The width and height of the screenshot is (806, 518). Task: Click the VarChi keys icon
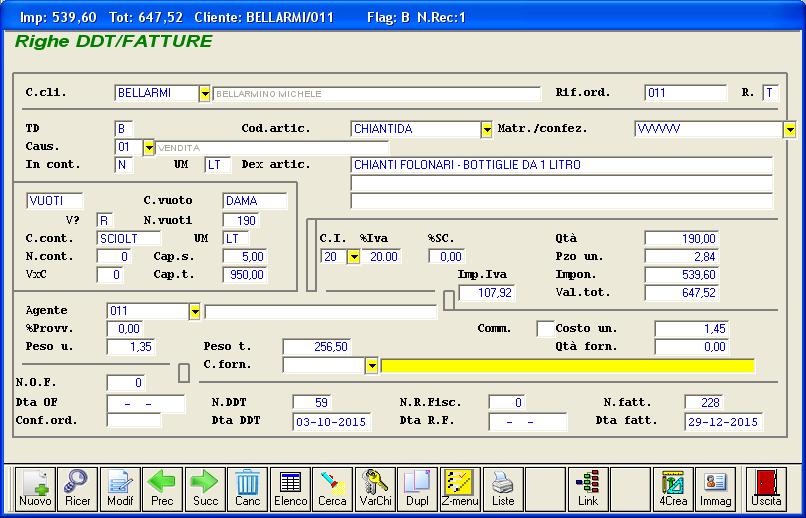(x=376, y=489)
